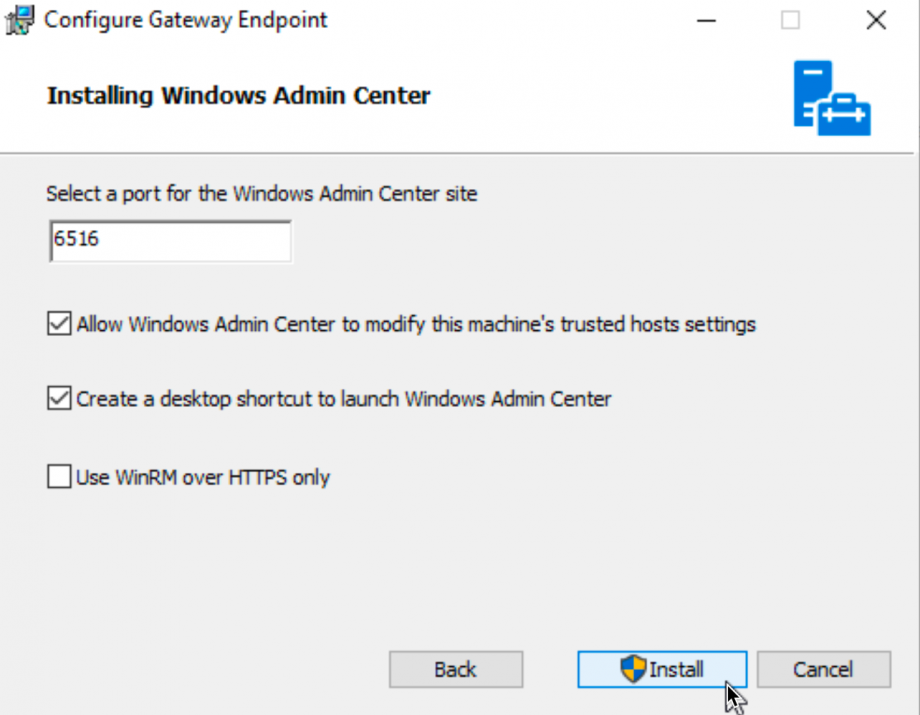Disable trusted hosts settings modification
The width and height of the screenshot is (920, 715).
point(57,322)
